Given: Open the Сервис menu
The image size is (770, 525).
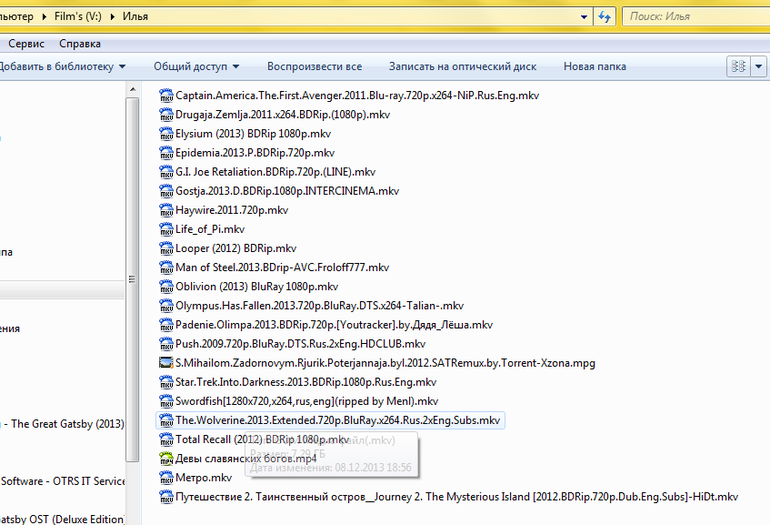Looking at the screenshot, I should pos(25,44).
